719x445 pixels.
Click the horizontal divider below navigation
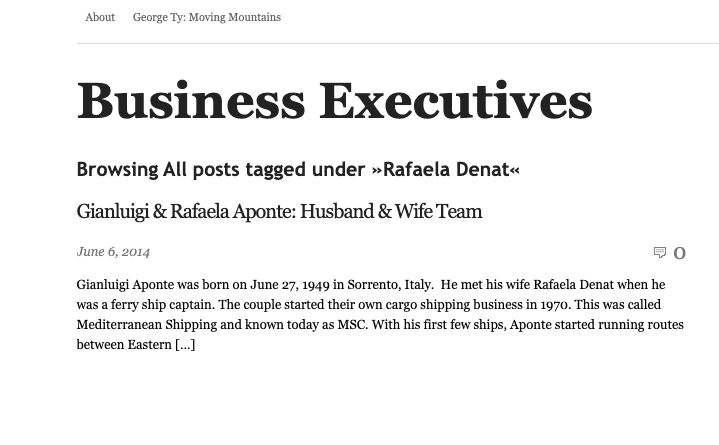point(398,44)
